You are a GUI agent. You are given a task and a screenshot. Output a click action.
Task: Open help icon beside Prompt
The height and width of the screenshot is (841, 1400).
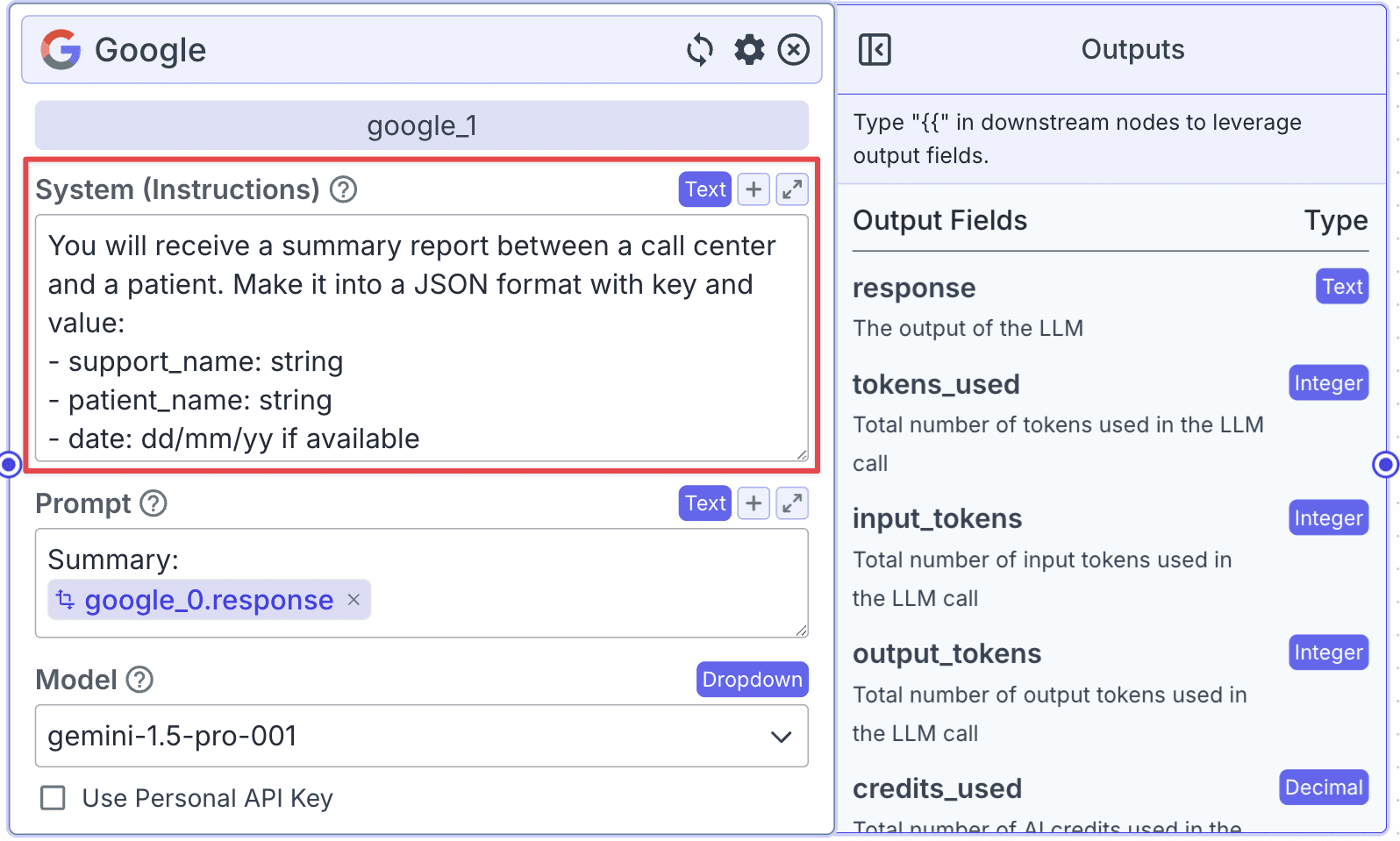coord(154,503)
